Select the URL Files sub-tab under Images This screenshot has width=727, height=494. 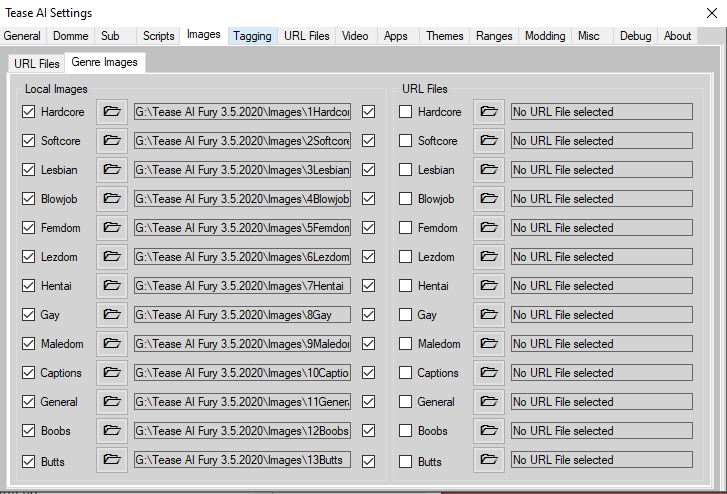coord(37,64)
